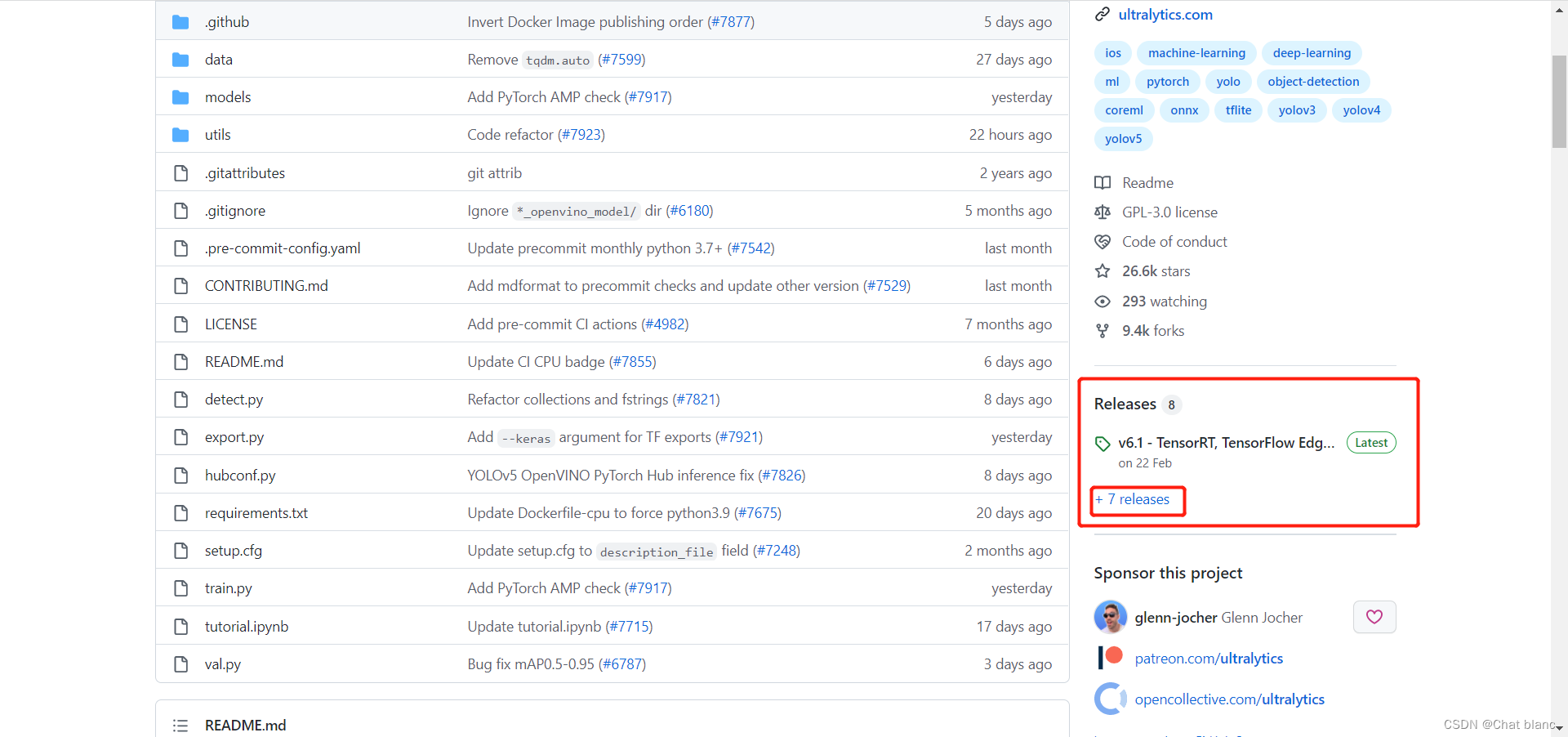Select the object-detection topic tag
The height and width of the screenshot is (737, 1568).
pyautogui.click(x=1313, y=82)
